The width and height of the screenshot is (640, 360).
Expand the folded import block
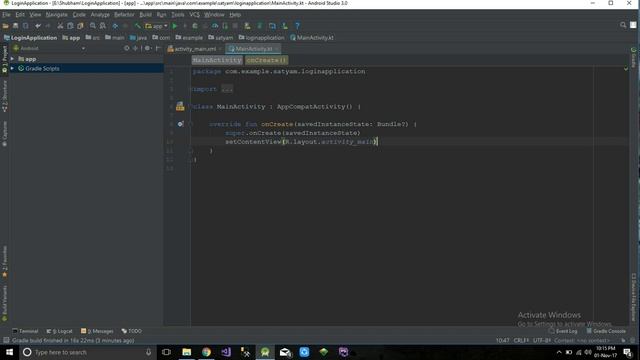(x=227, y=89)
